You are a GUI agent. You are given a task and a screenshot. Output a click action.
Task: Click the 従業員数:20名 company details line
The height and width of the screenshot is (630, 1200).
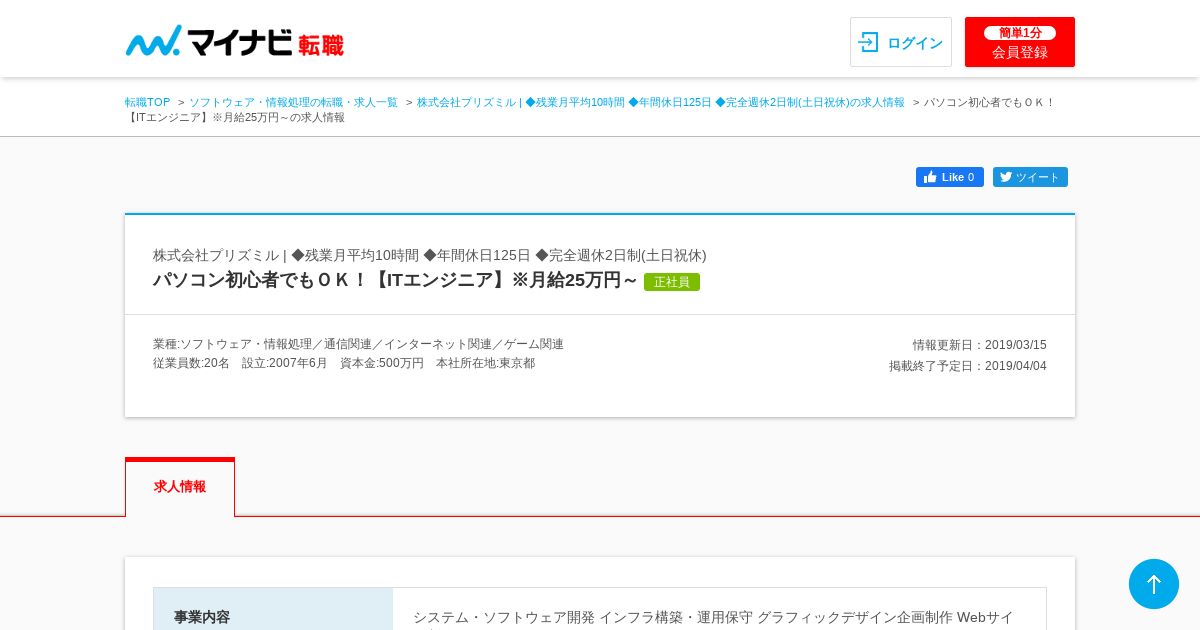pos(344,363)
